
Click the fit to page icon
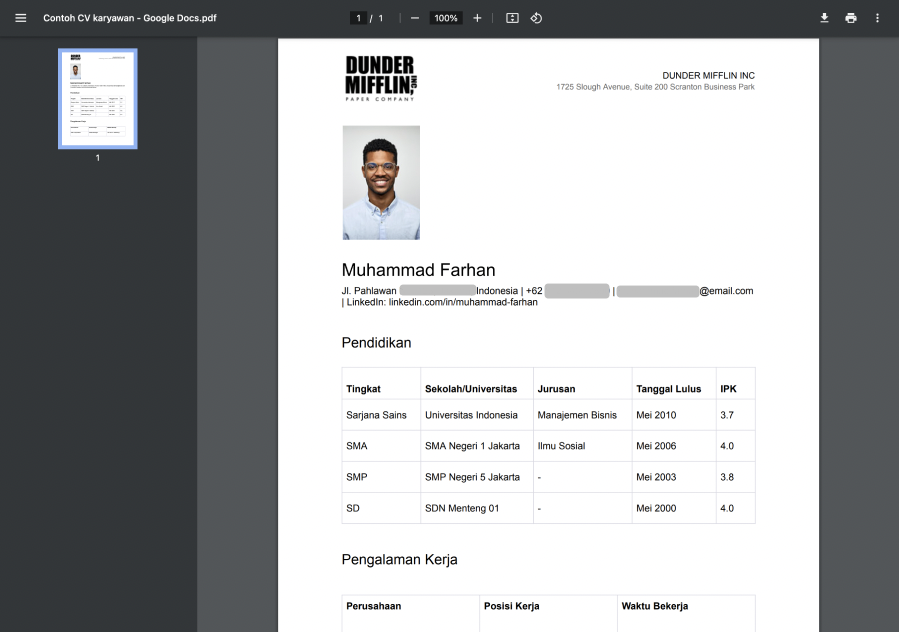pyautogui.click(x=512, y=18)
